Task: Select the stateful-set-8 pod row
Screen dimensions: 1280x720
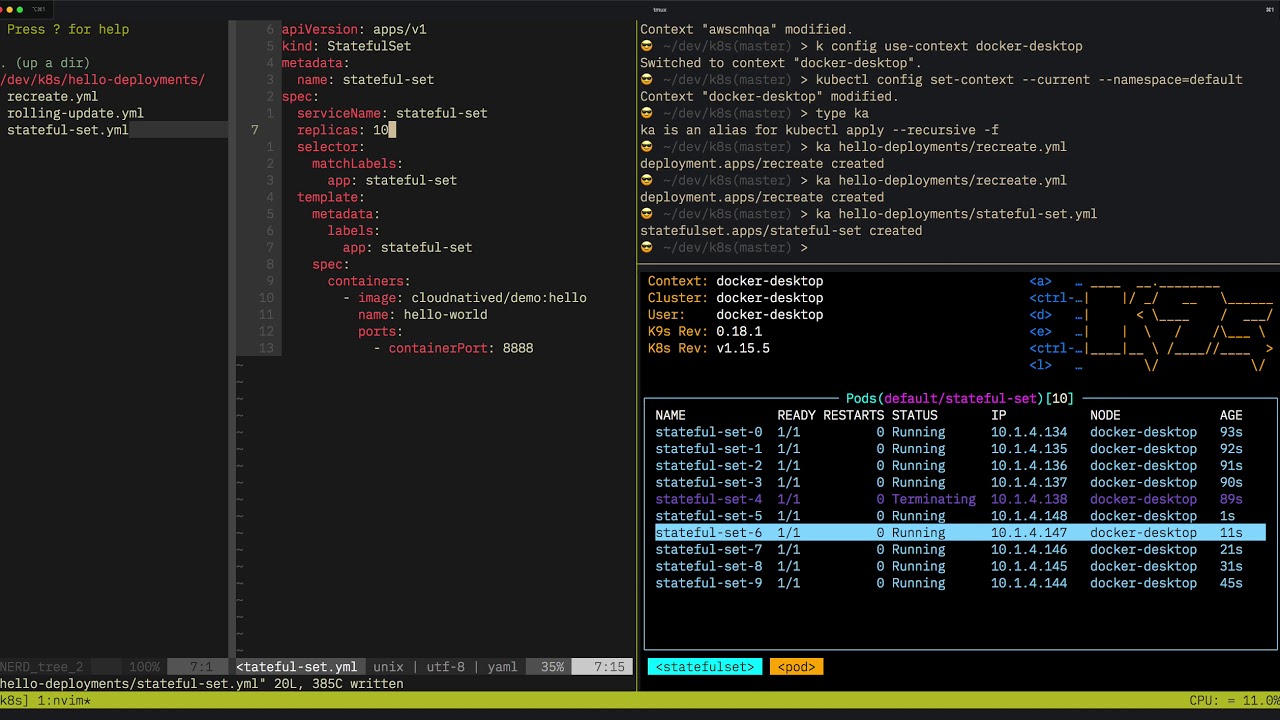Action: click(960, 566)
